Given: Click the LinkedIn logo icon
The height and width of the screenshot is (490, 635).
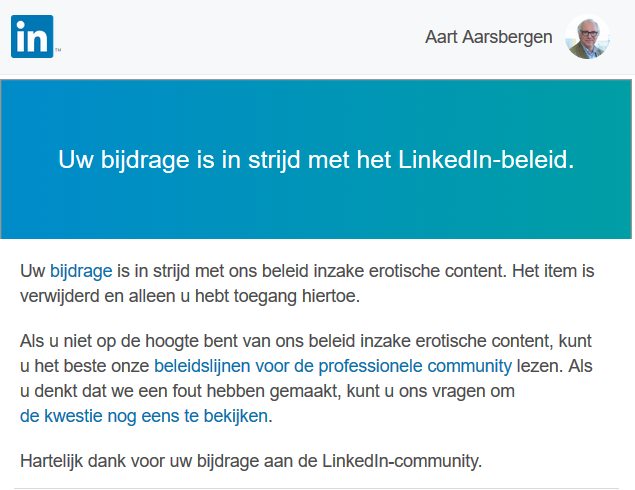Looking at the screenshot, I should coord(32,38).
